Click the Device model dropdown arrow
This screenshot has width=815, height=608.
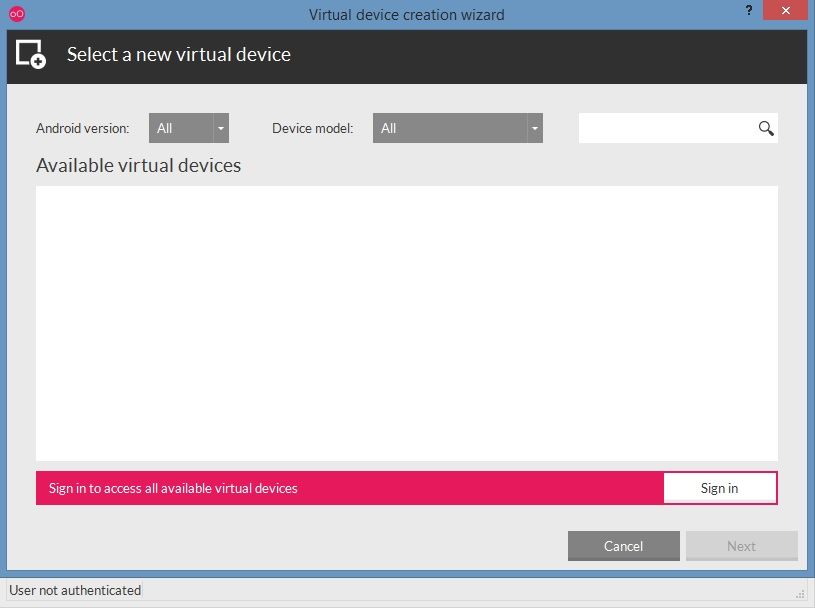(535, 128)
